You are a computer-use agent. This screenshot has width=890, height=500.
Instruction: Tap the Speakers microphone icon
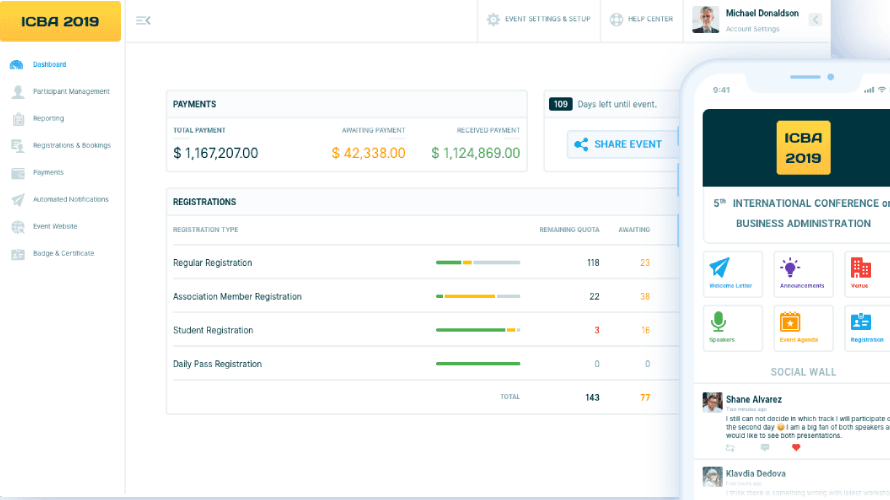click(719, 322)
